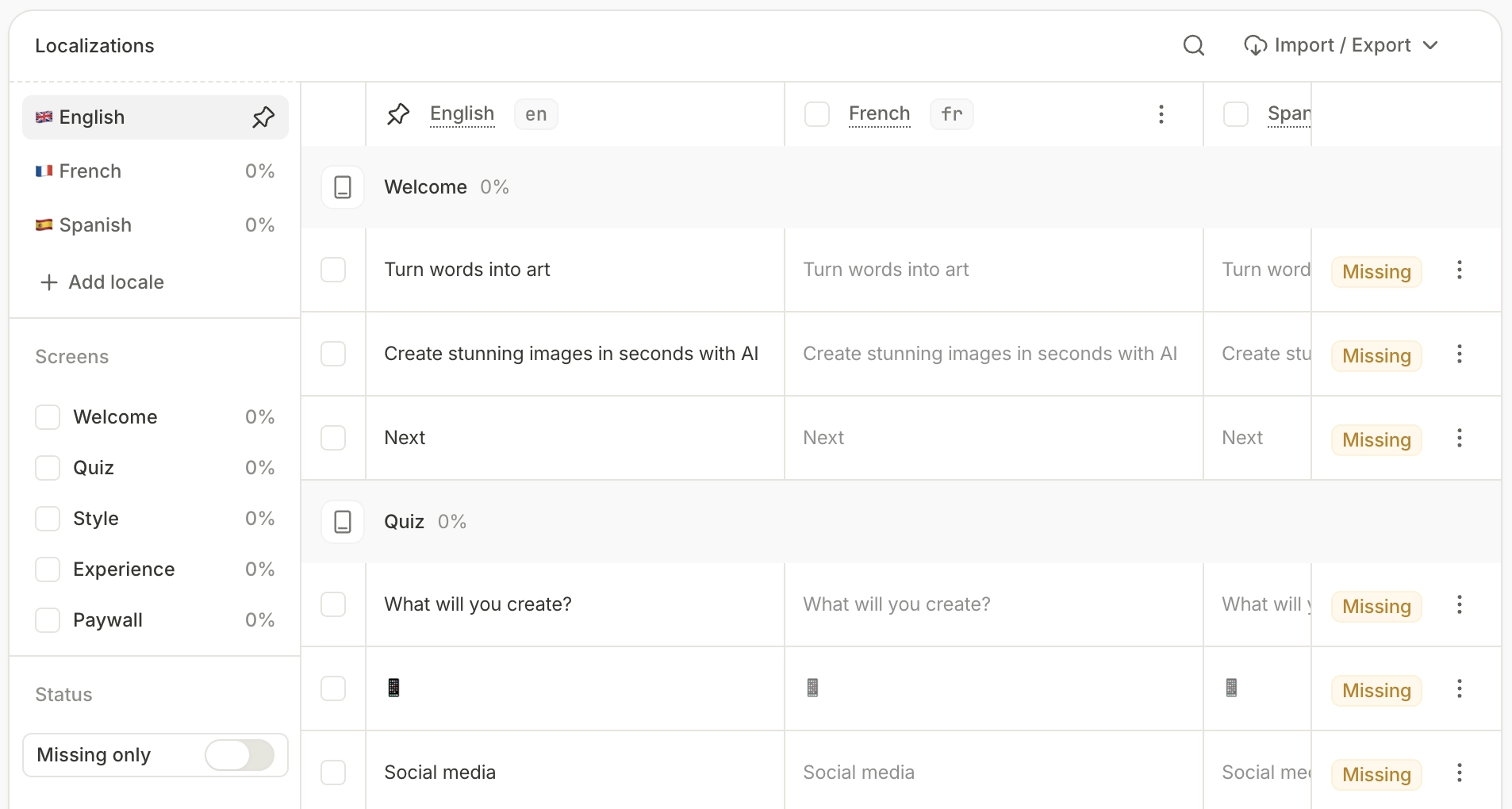Click Add locale
The width and height of the screenshot is (1512, 809).
point(102,282)
